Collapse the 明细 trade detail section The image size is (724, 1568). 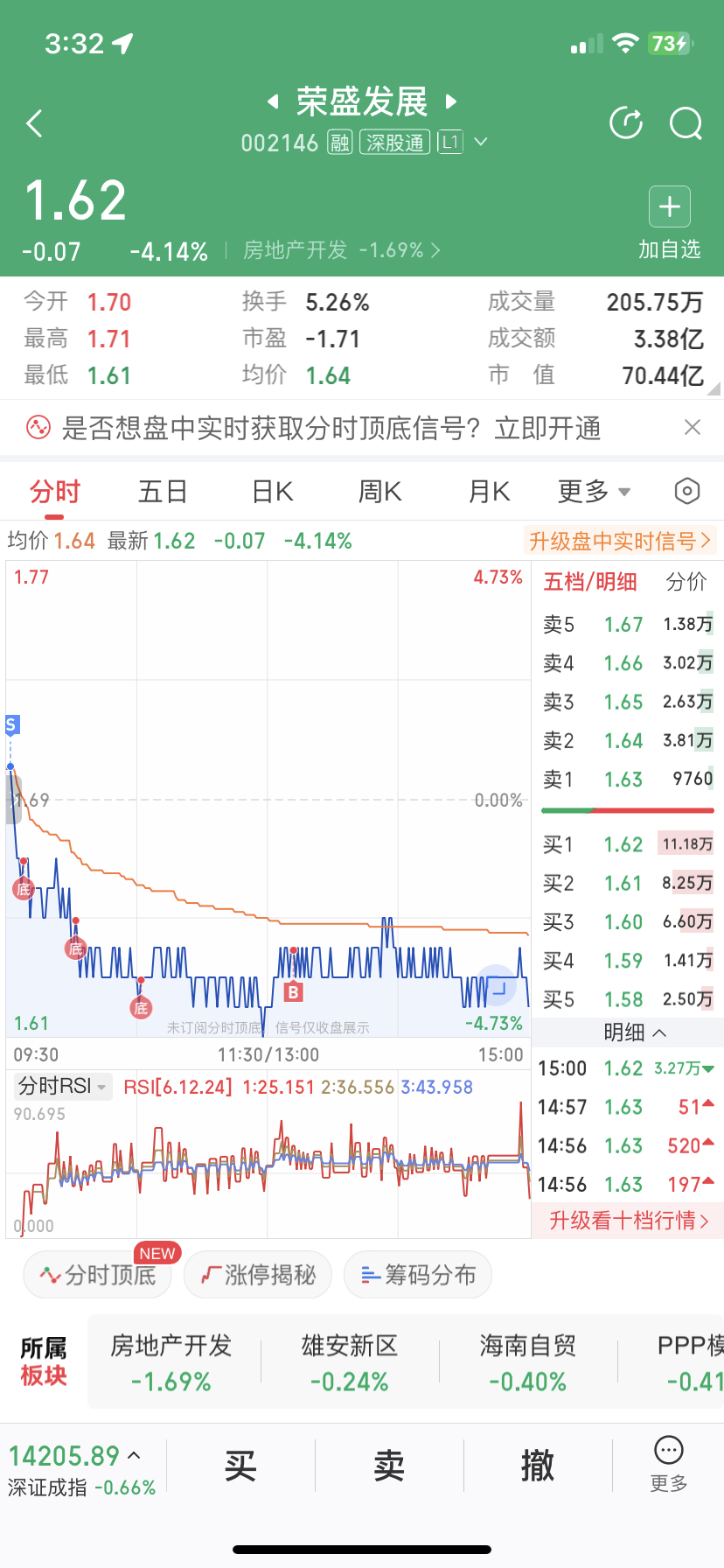coord(635,1032)
